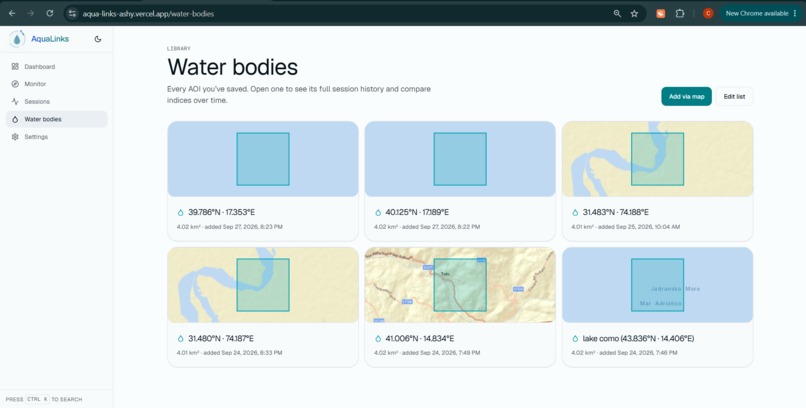Click the lake como (43.836°N · 14.406°E) title
806x408 pixels.
point(638,339)
